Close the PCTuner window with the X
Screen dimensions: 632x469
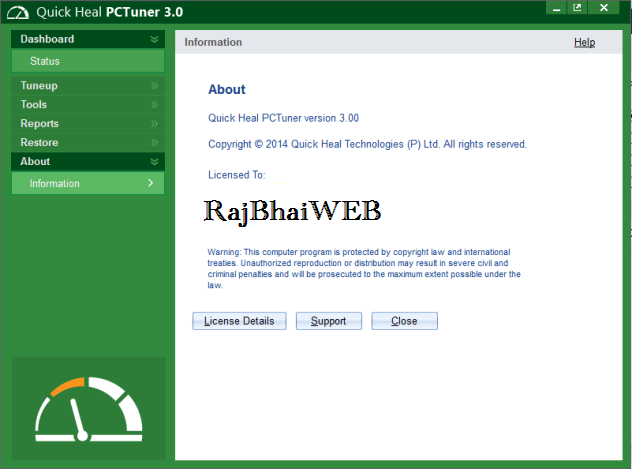(603, 8)
